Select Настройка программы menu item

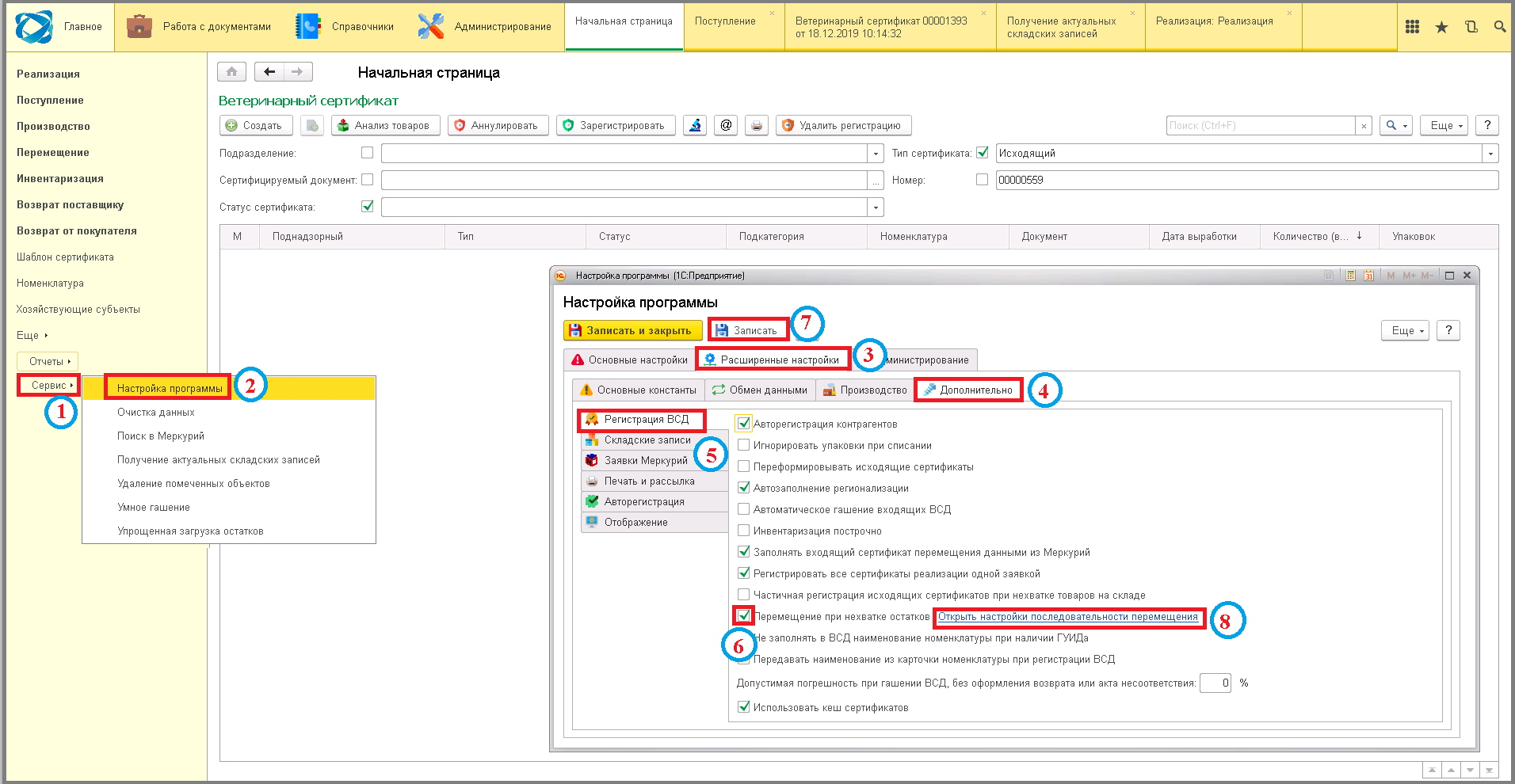pos(170,388)
